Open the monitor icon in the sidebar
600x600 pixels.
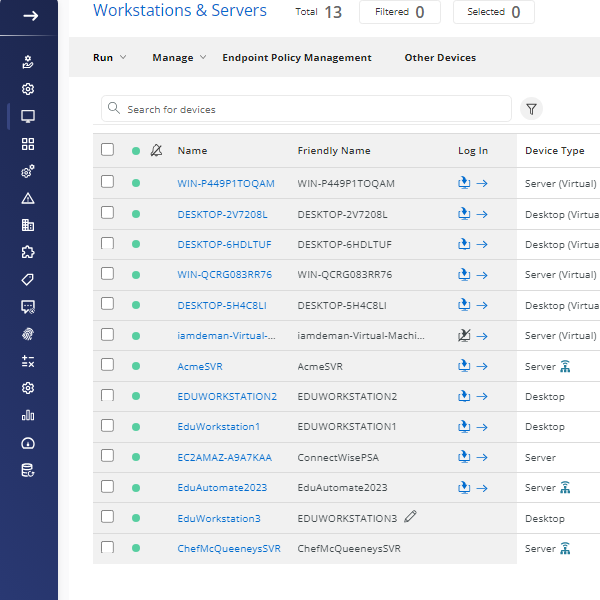pos(28,117)
